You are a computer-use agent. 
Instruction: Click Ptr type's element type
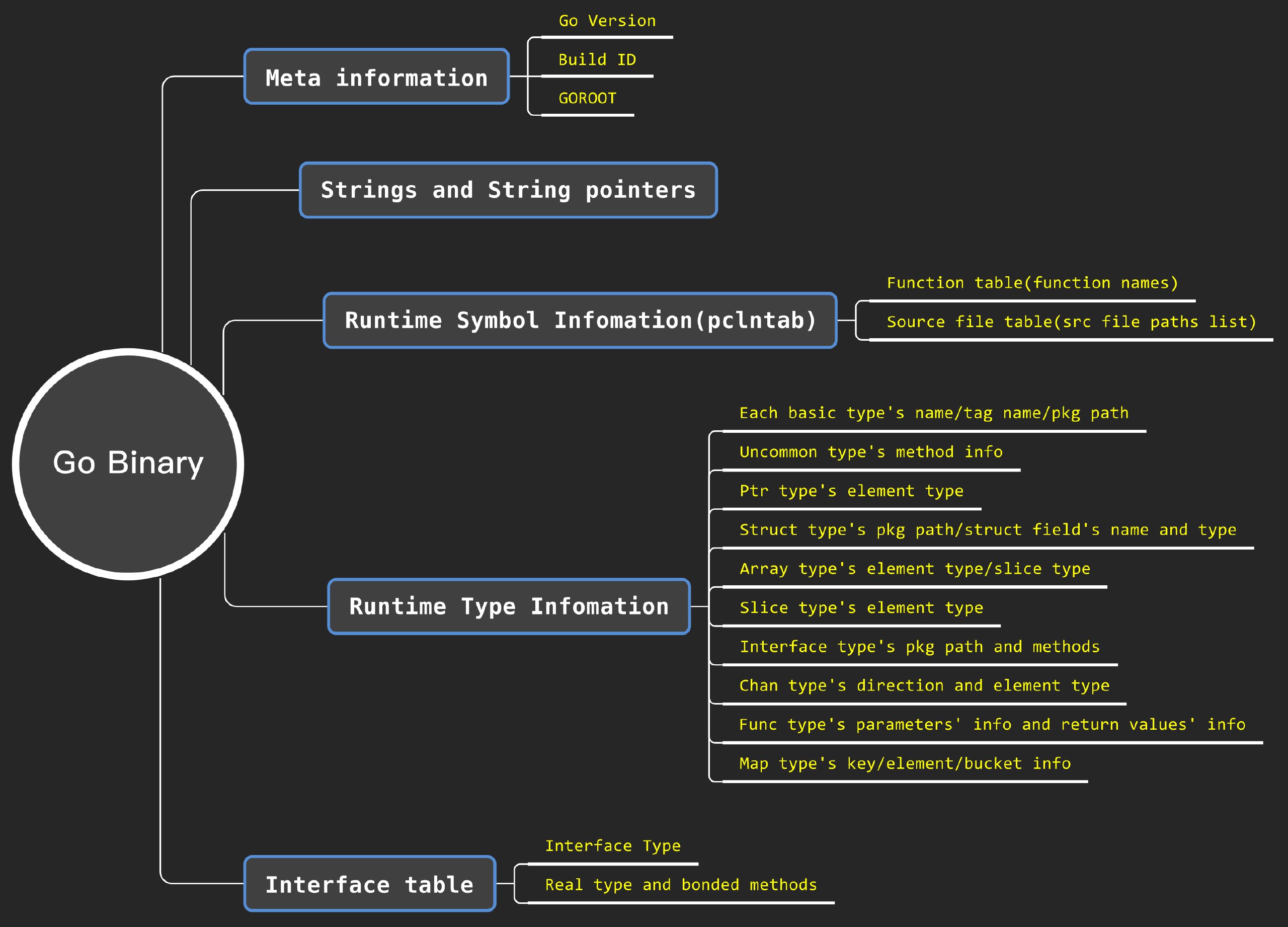[851, 491]
